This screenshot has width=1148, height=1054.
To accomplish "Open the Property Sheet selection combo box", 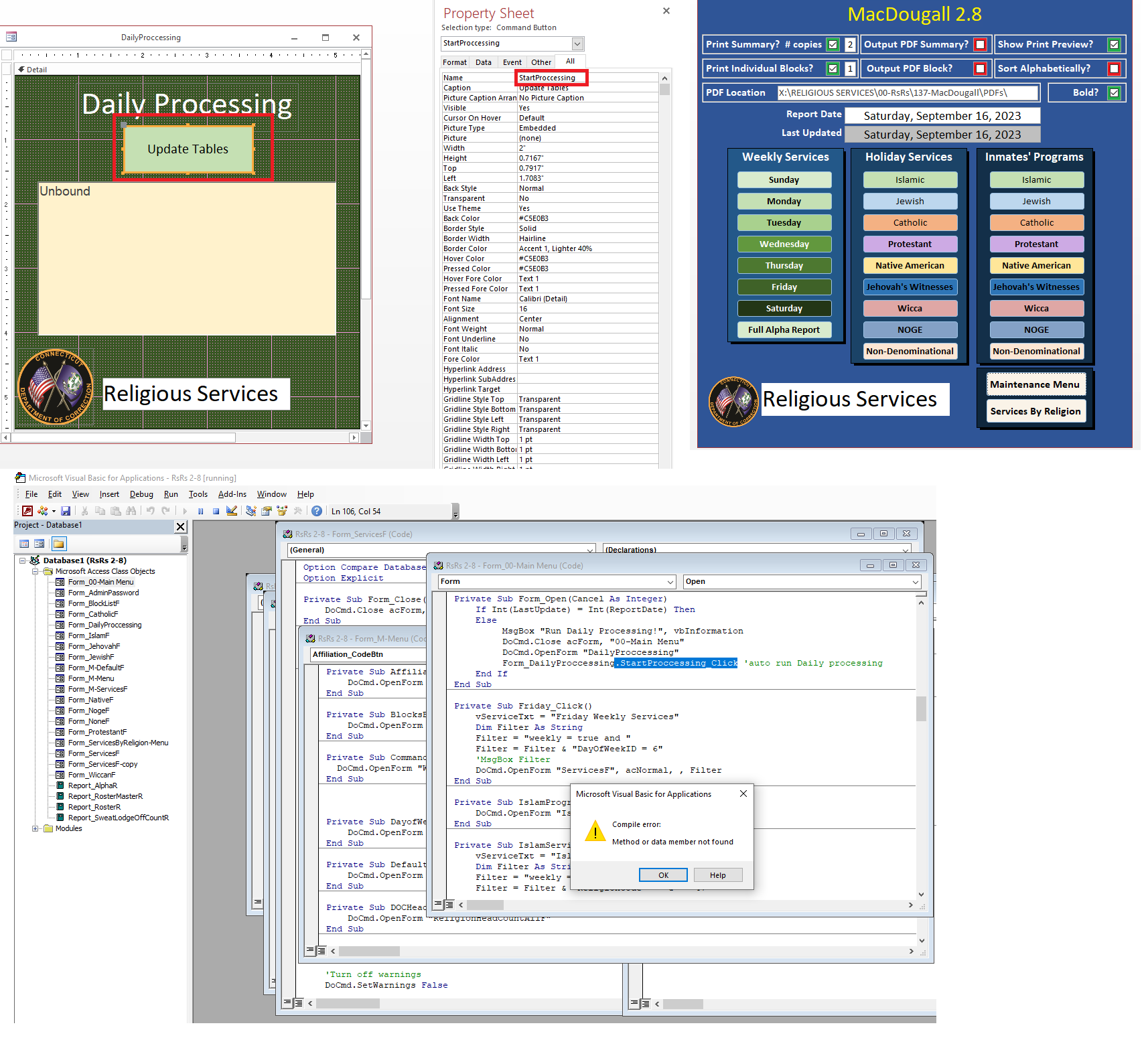I will pyautogui.click(x=577, y=43).
